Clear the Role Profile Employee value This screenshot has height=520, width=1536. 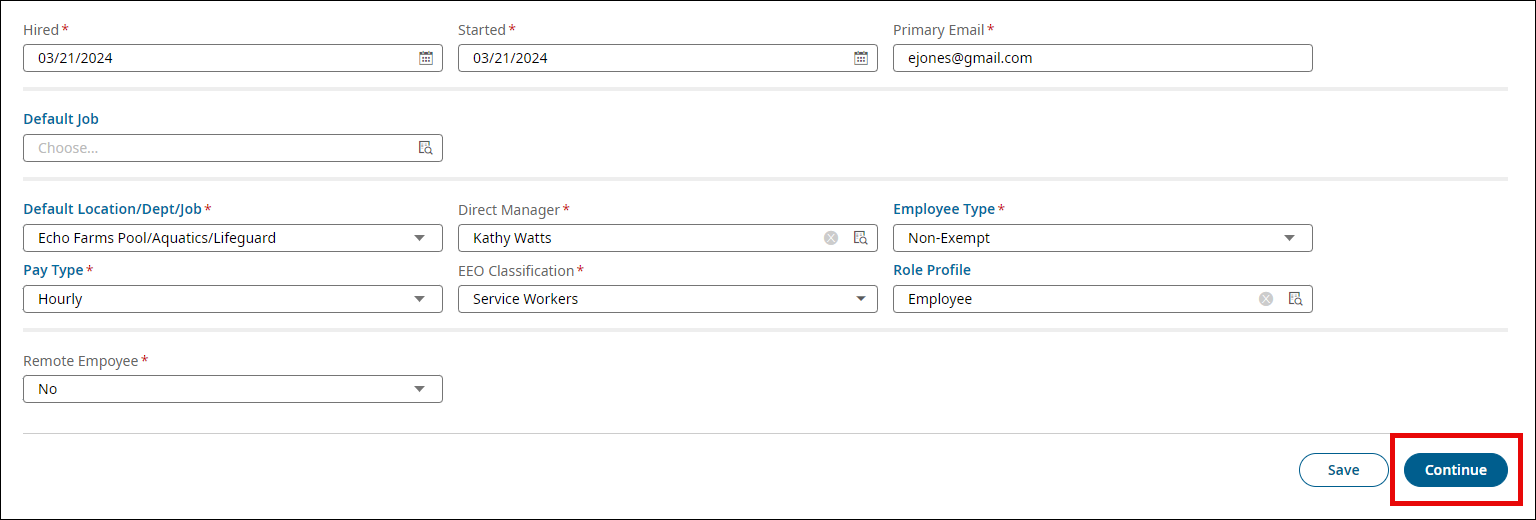click(x=1266, y=299)
